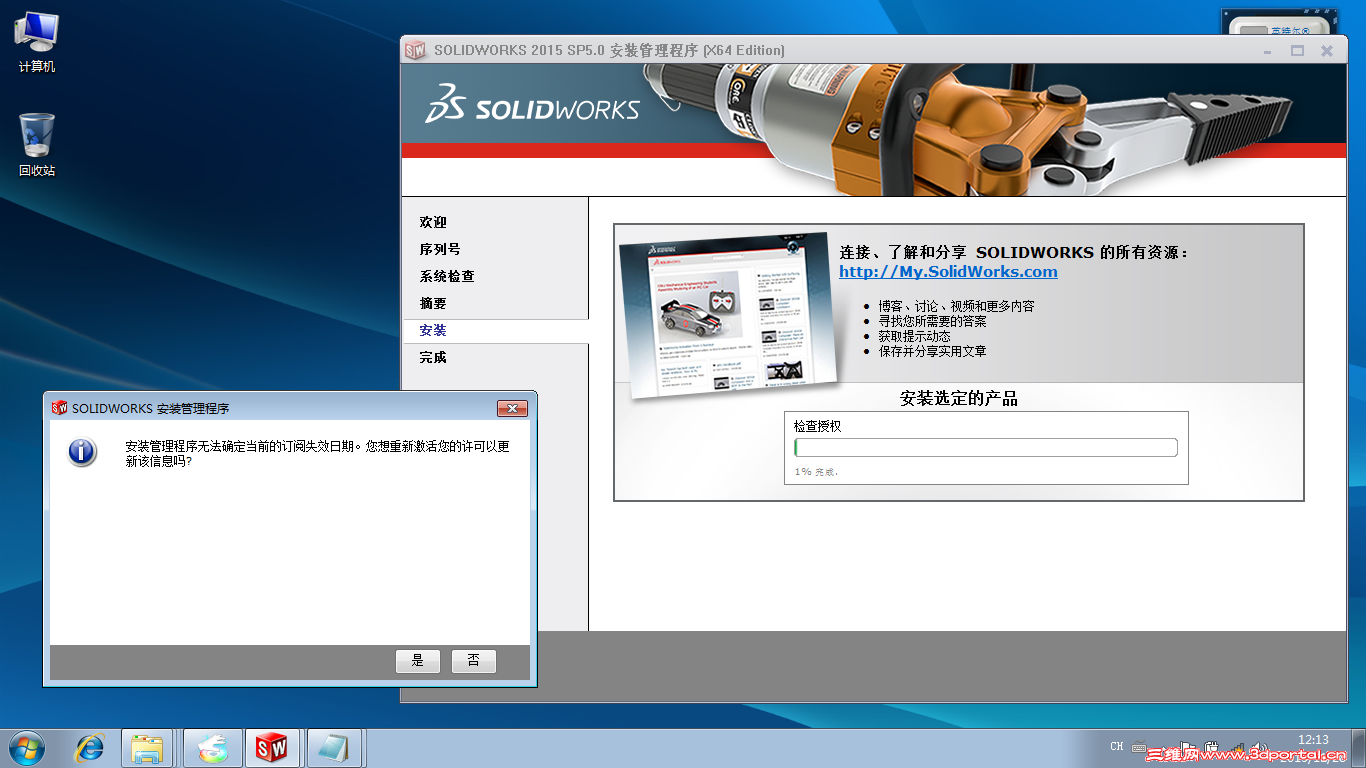Open the http://My.SolidWorks.com link

[x=948, y=272]
